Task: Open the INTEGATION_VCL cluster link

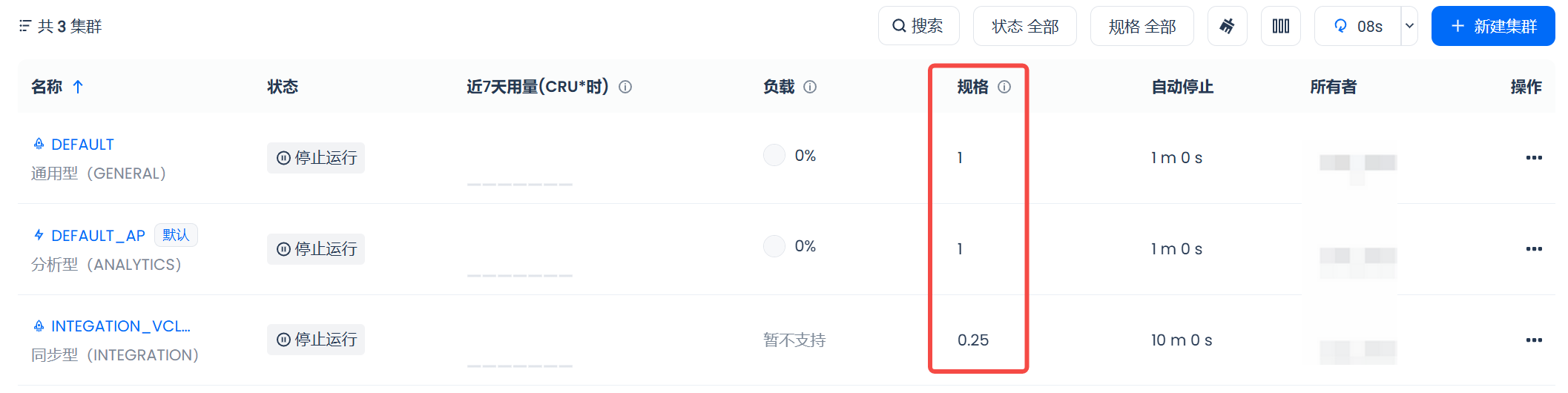Action: tap(121, 326)
